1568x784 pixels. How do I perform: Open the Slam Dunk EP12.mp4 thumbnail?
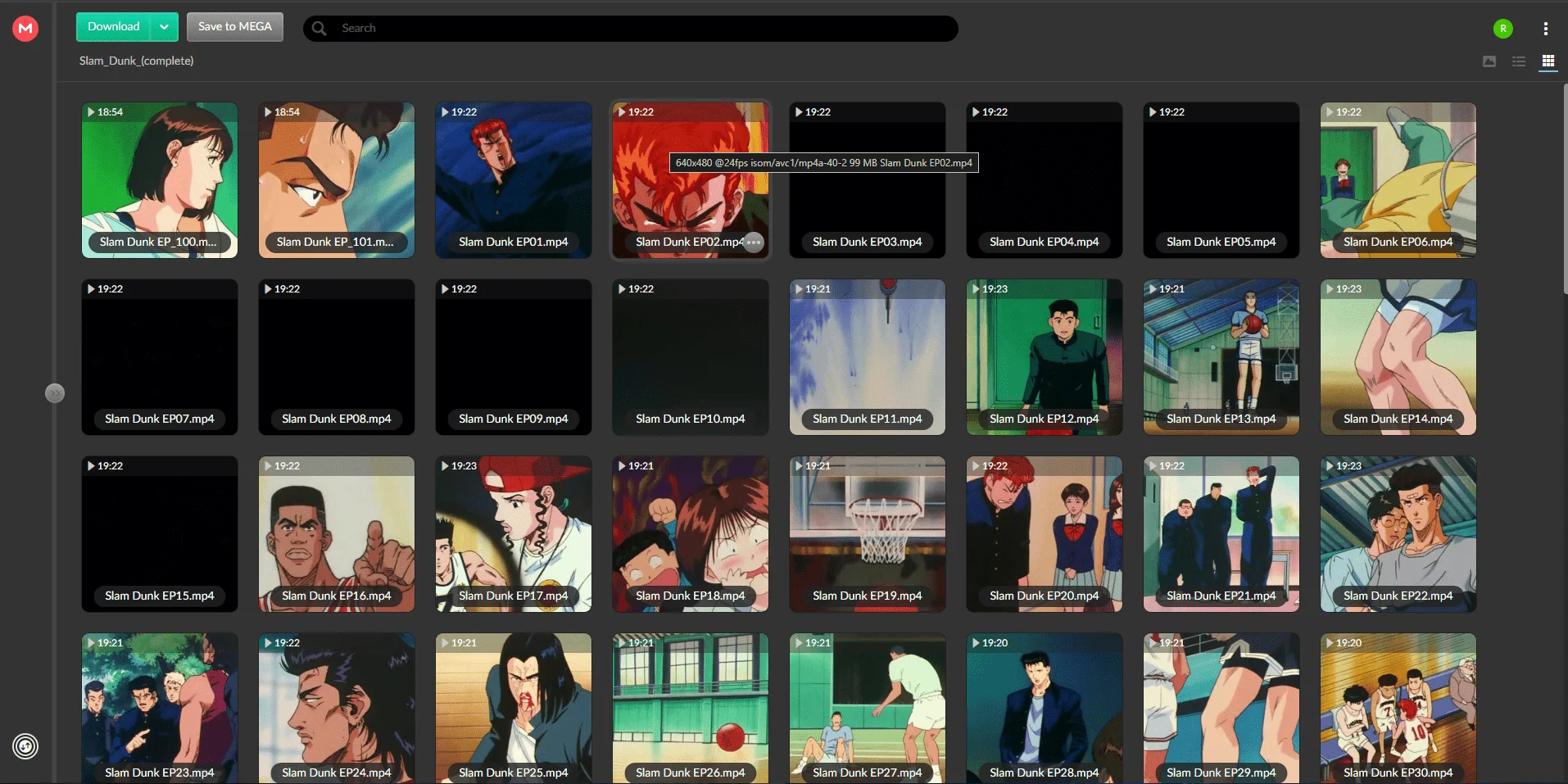pos(1045,357)
